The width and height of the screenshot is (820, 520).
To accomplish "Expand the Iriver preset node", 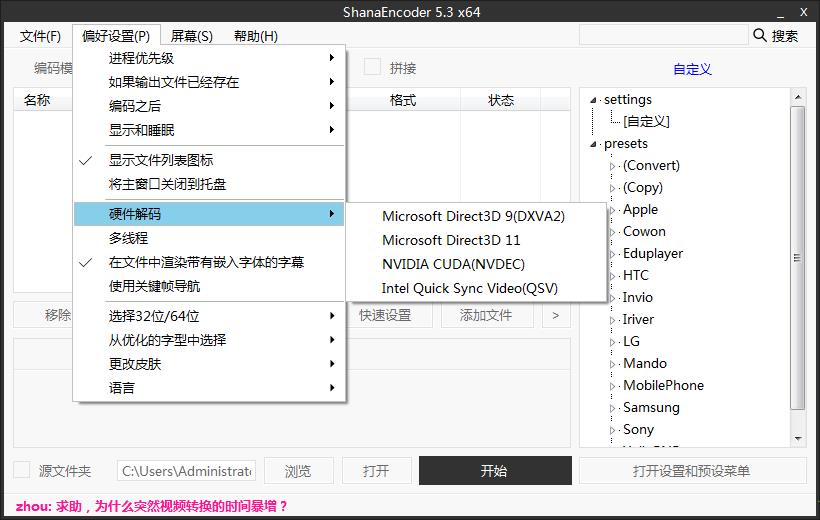I will point(612,320).
